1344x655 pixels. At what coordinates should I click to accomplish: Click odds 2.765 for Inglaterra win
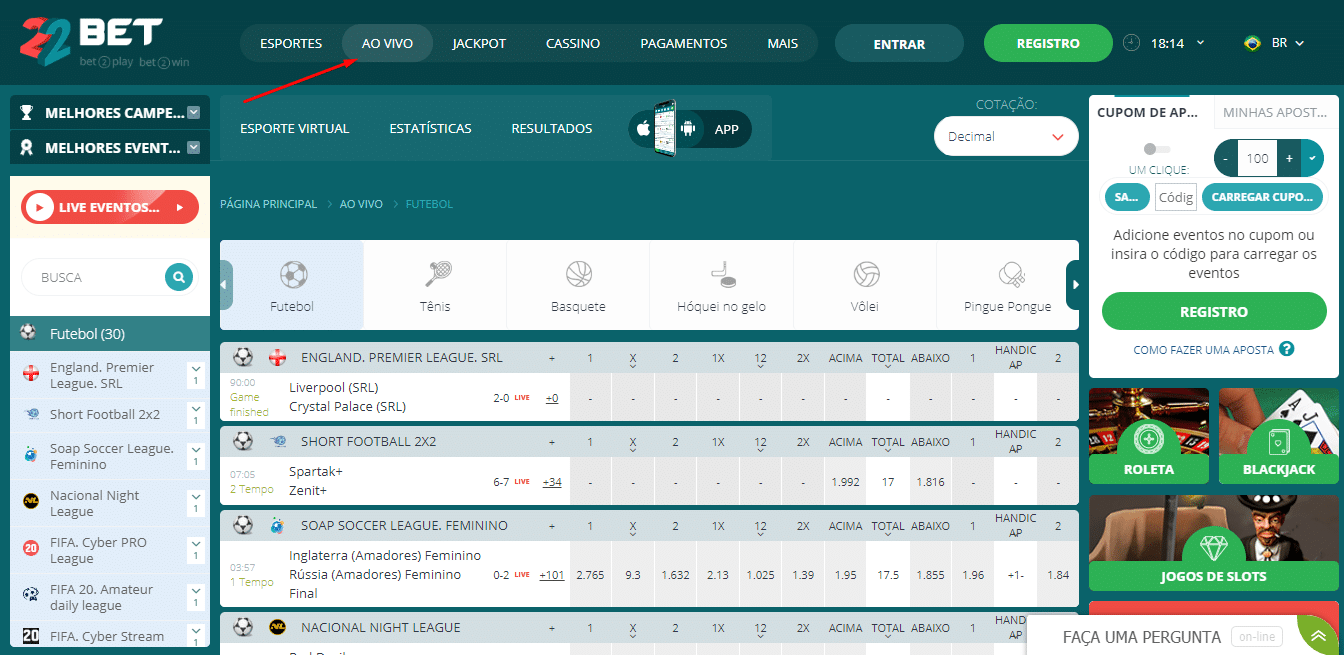[590, 575]
